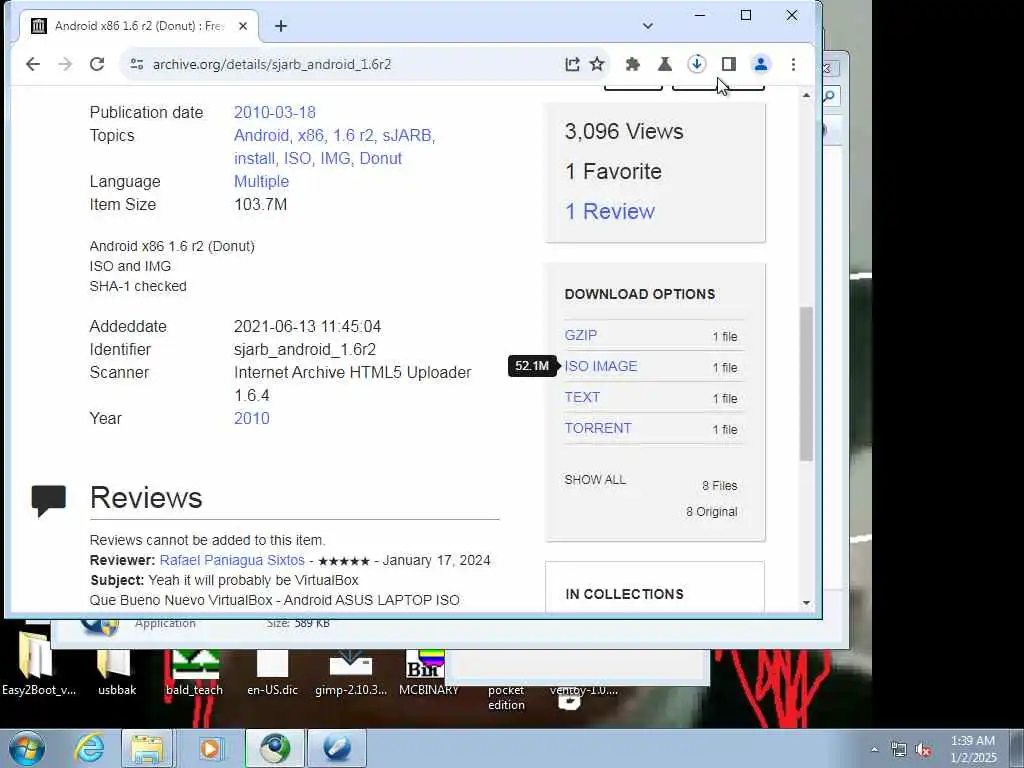The image size is (1024, 768).
Task: Click the item size 103.7M value
Action: (x=260, y=204)
